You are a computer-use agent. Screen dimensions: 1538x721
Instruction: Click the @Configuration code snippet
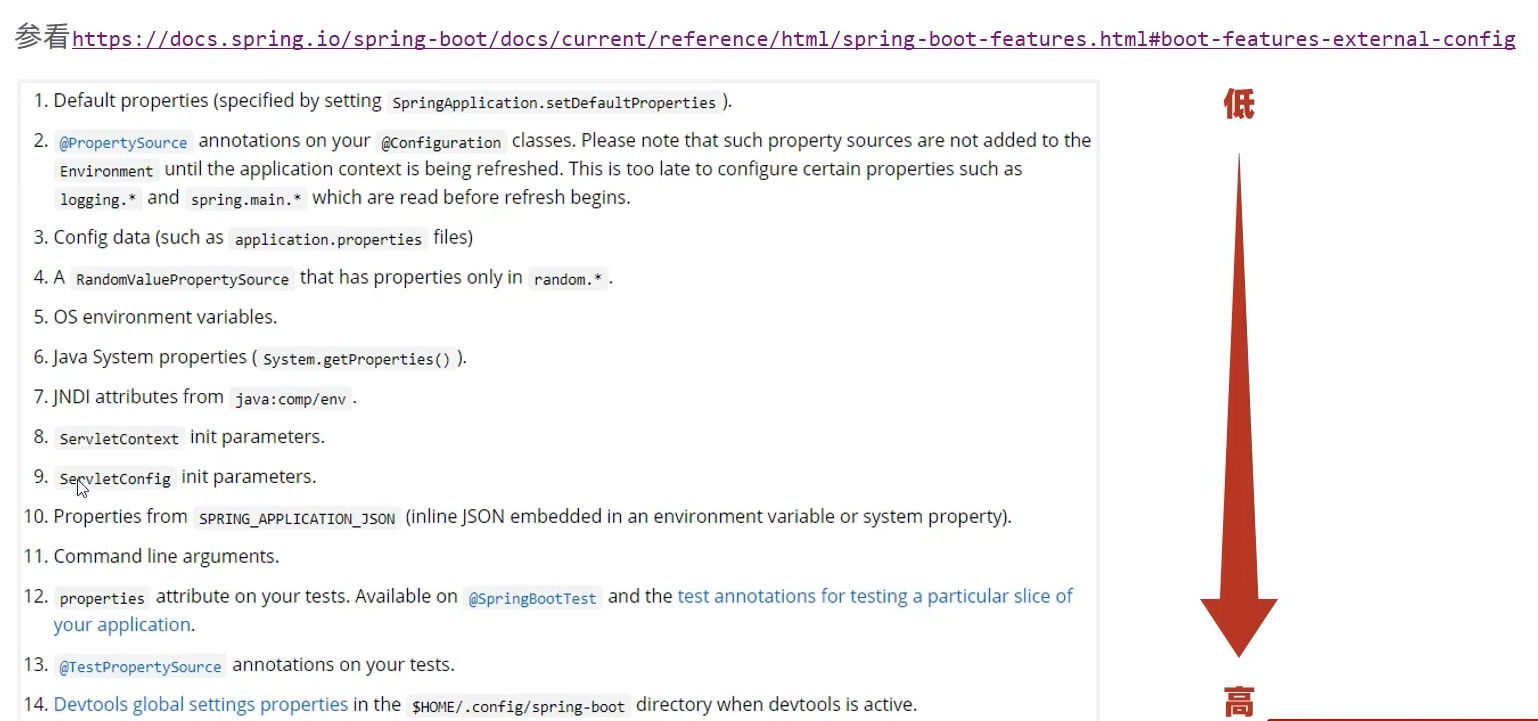[x=441, y=142]
